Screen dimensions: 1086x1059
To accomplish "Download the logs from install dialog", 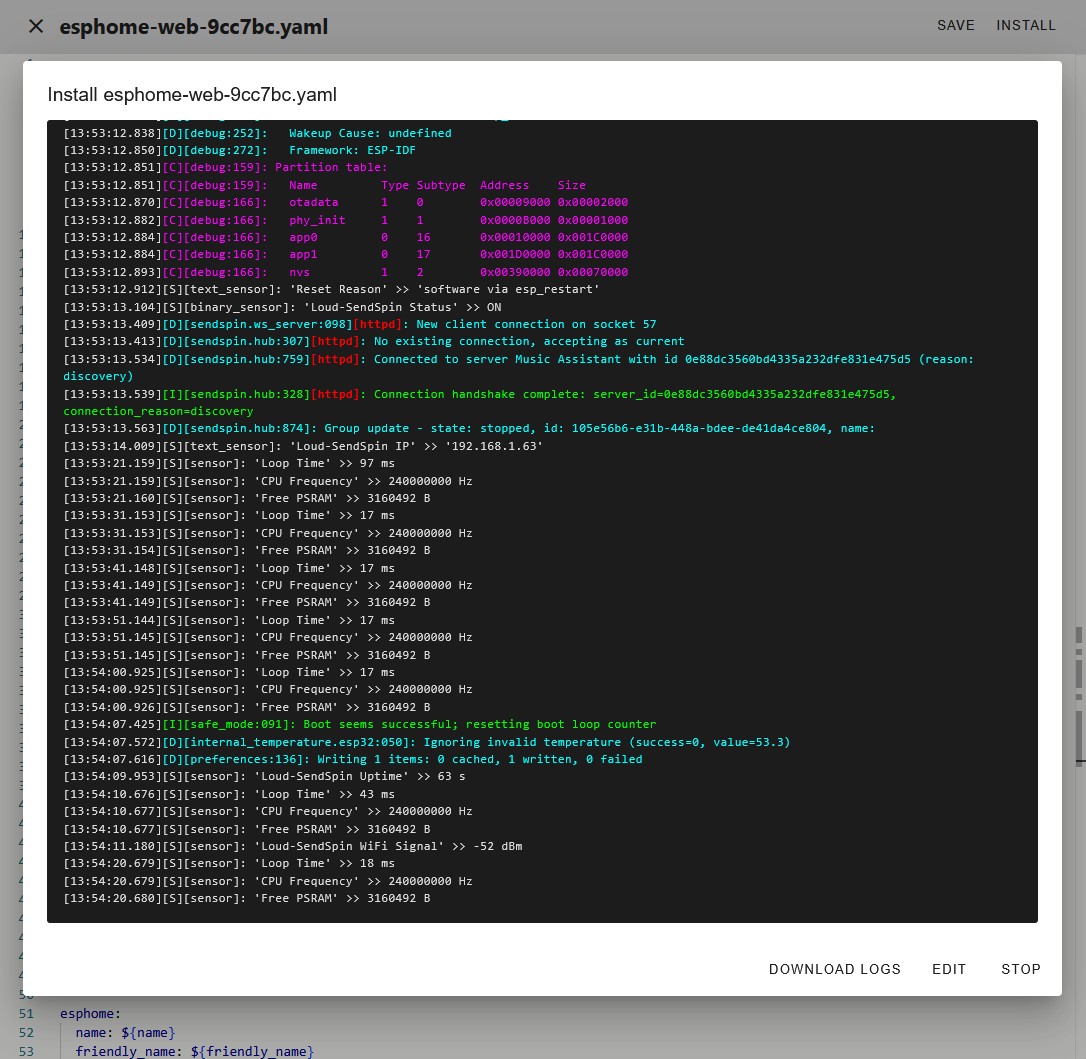I will coord(834,969).
